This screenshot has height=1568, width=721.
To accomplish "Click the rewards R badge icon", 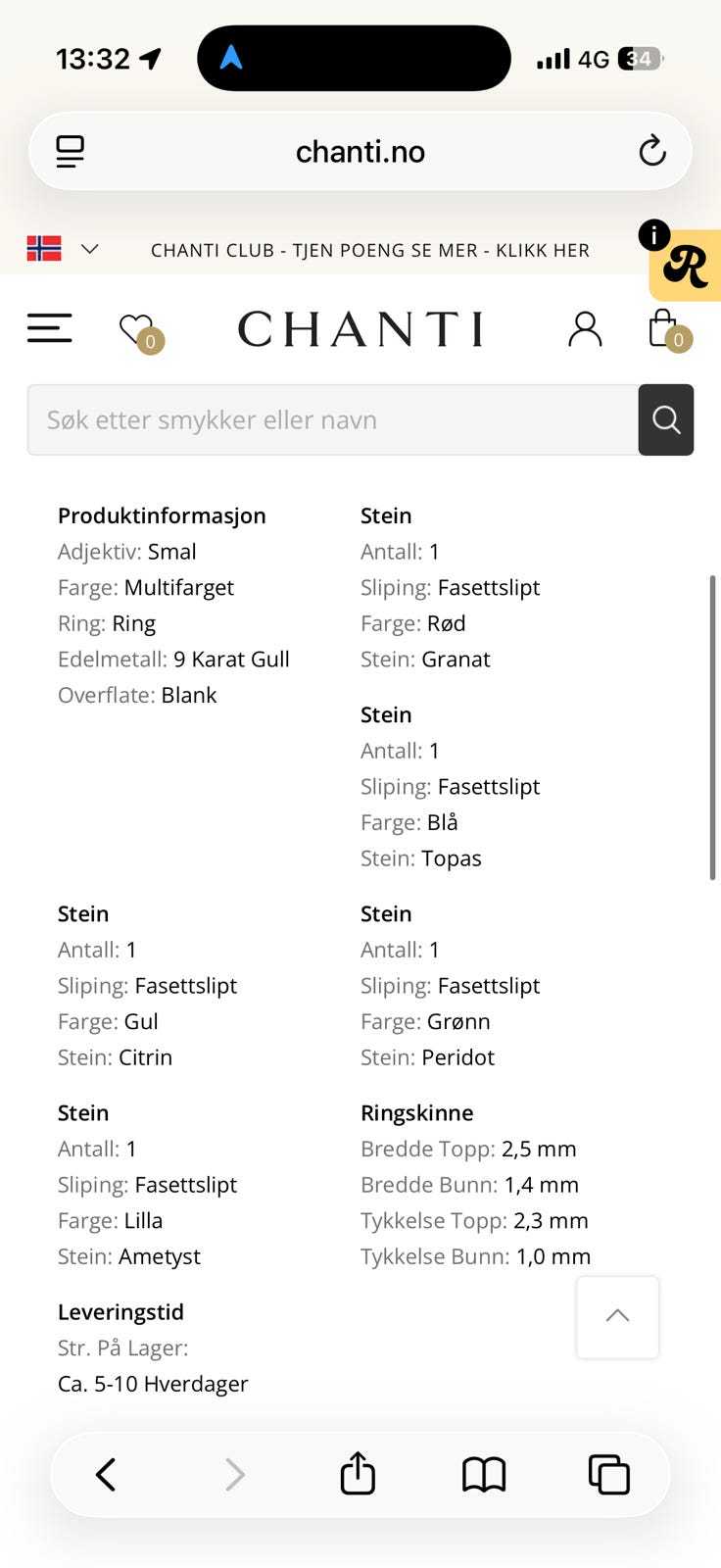I will click(x=684, y=265).
